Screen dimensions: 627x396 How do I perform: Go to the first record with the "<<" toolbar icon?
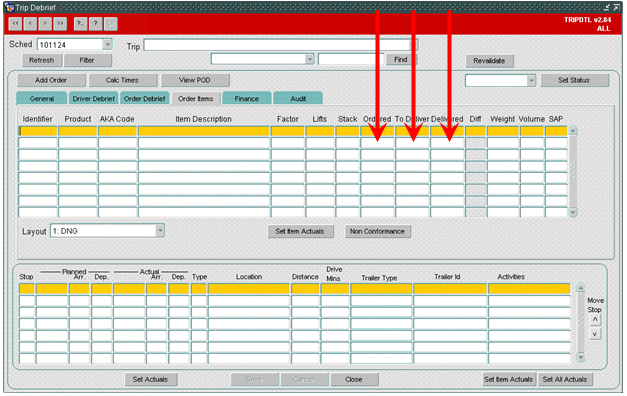[15, 24]
